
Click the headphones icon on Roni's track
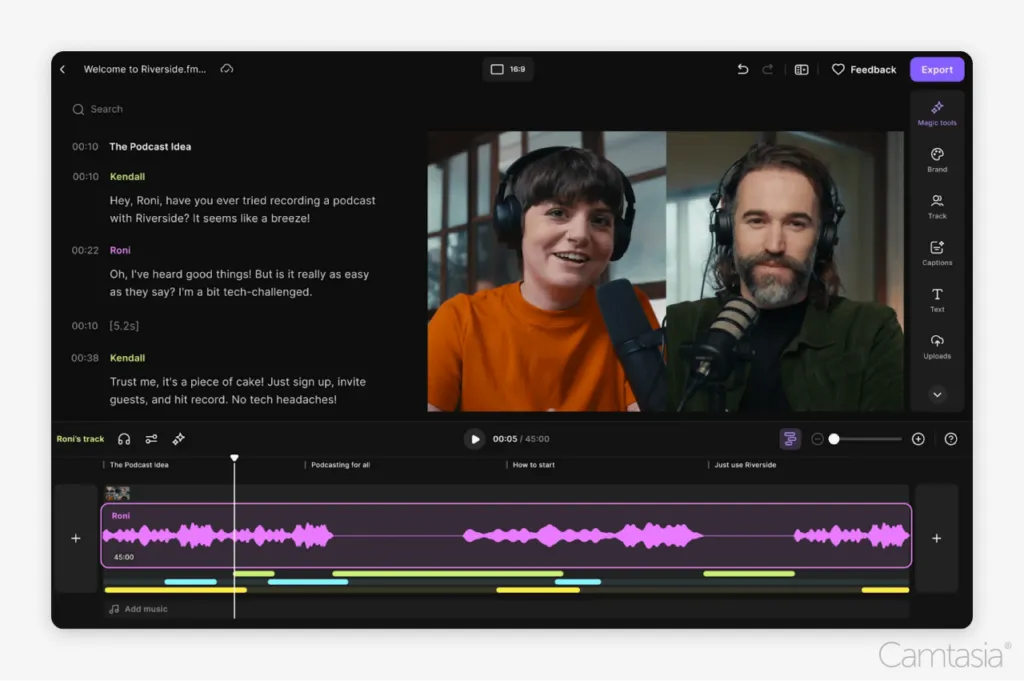124,439
